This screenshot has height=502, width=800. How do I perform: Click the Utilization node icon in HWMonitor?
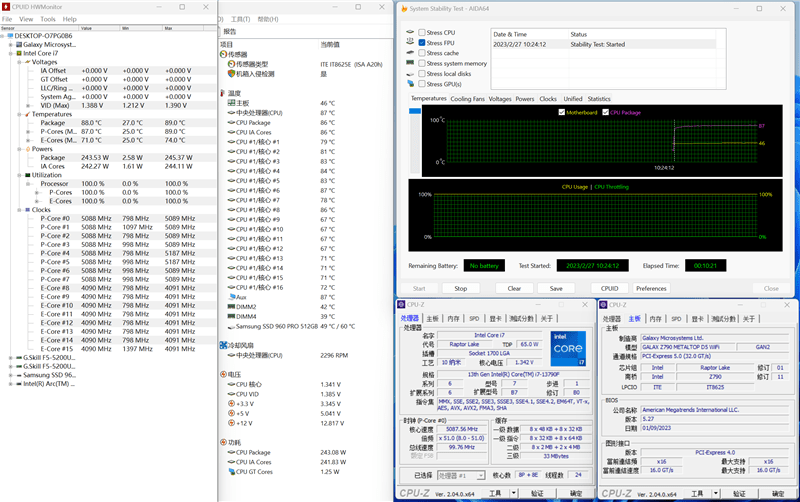click(x=28, y=175)
